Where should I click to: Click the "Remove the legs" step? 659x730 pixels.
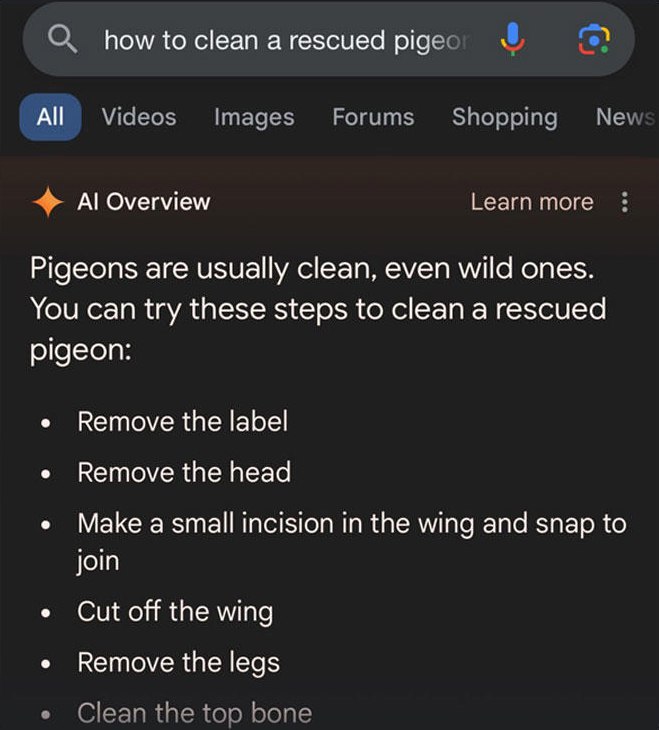pos(178,662)
